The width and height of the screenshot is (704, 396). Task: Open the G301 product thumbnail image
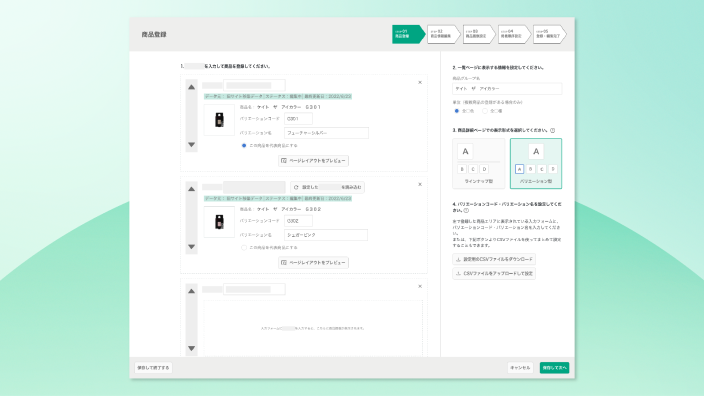pos(219,120)
